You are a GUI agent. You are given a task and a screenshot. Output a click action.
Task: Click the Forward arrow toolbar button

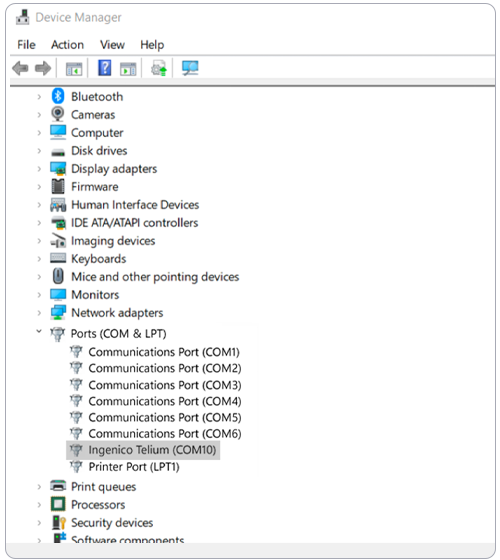tap(43, 68)
